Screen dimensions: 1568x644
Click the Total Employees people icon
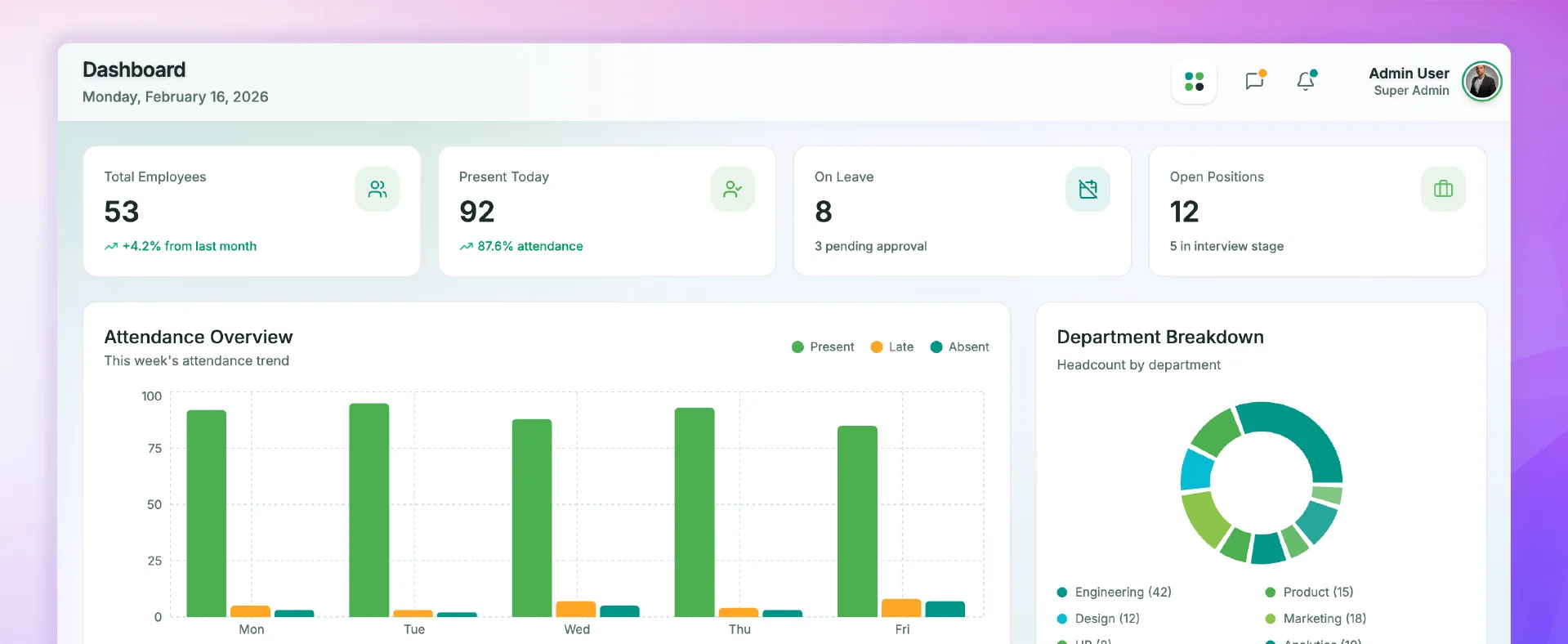point(377,190)
